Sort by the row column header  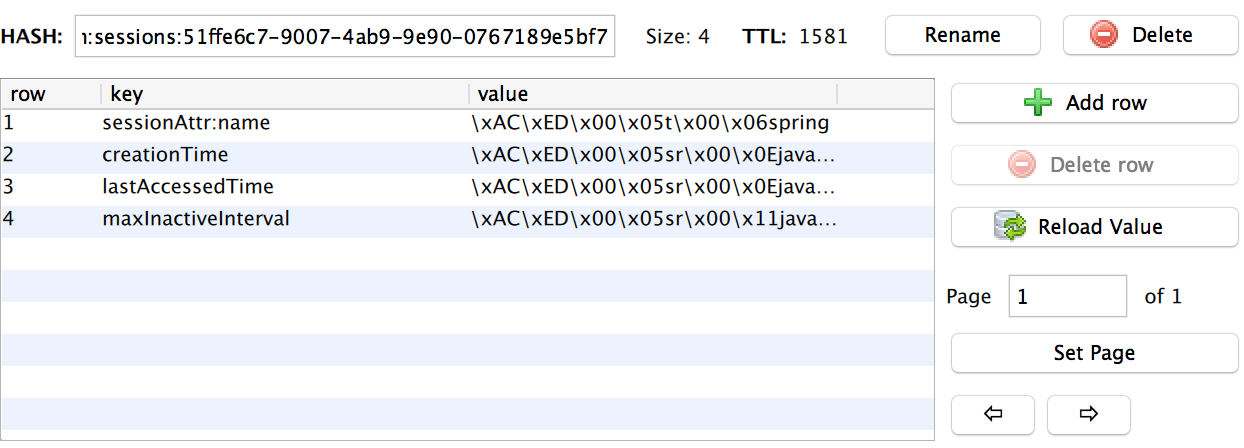[x=50, y=95]
